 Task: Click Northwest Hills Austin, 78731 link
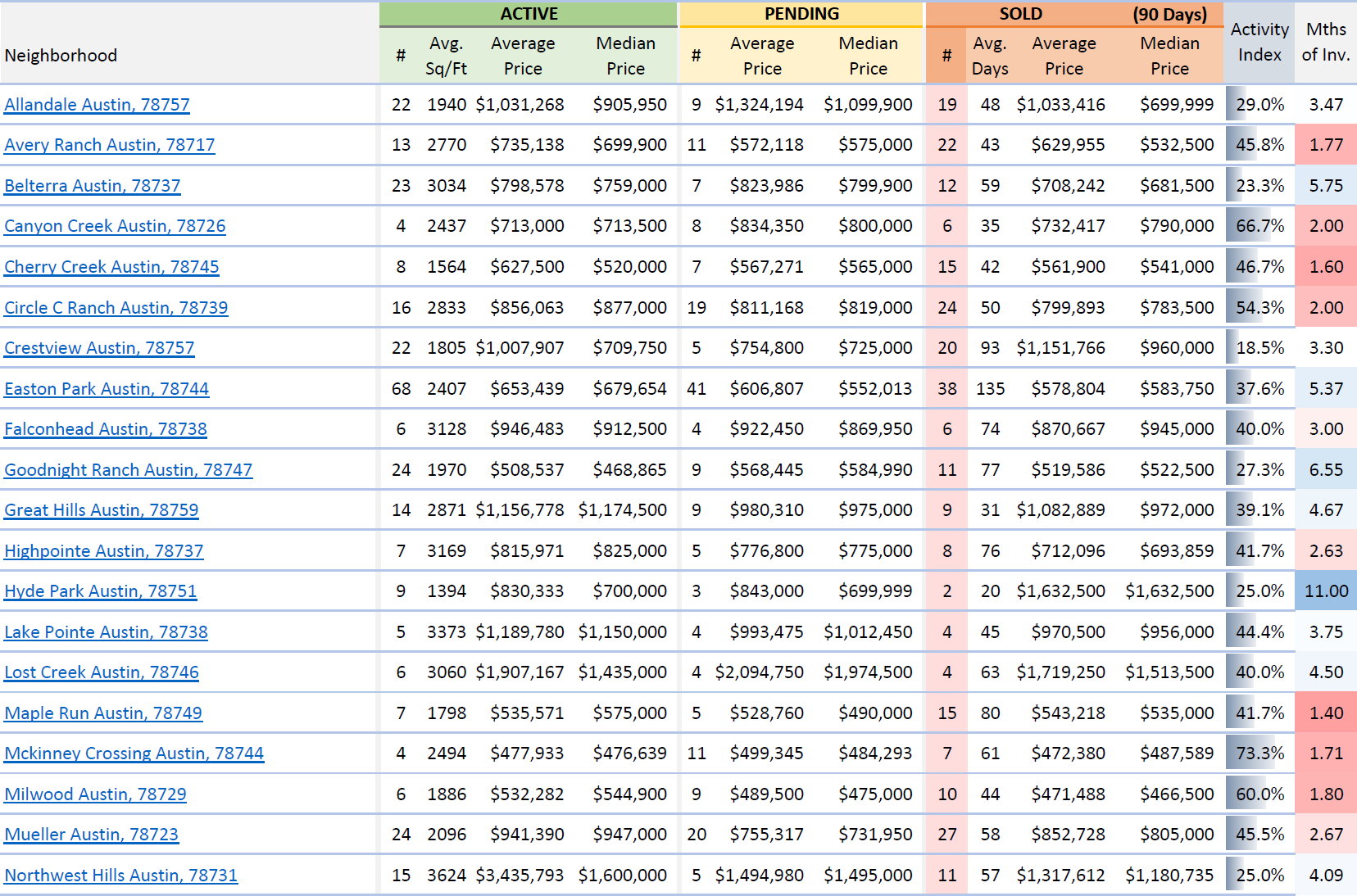point(120,876)
